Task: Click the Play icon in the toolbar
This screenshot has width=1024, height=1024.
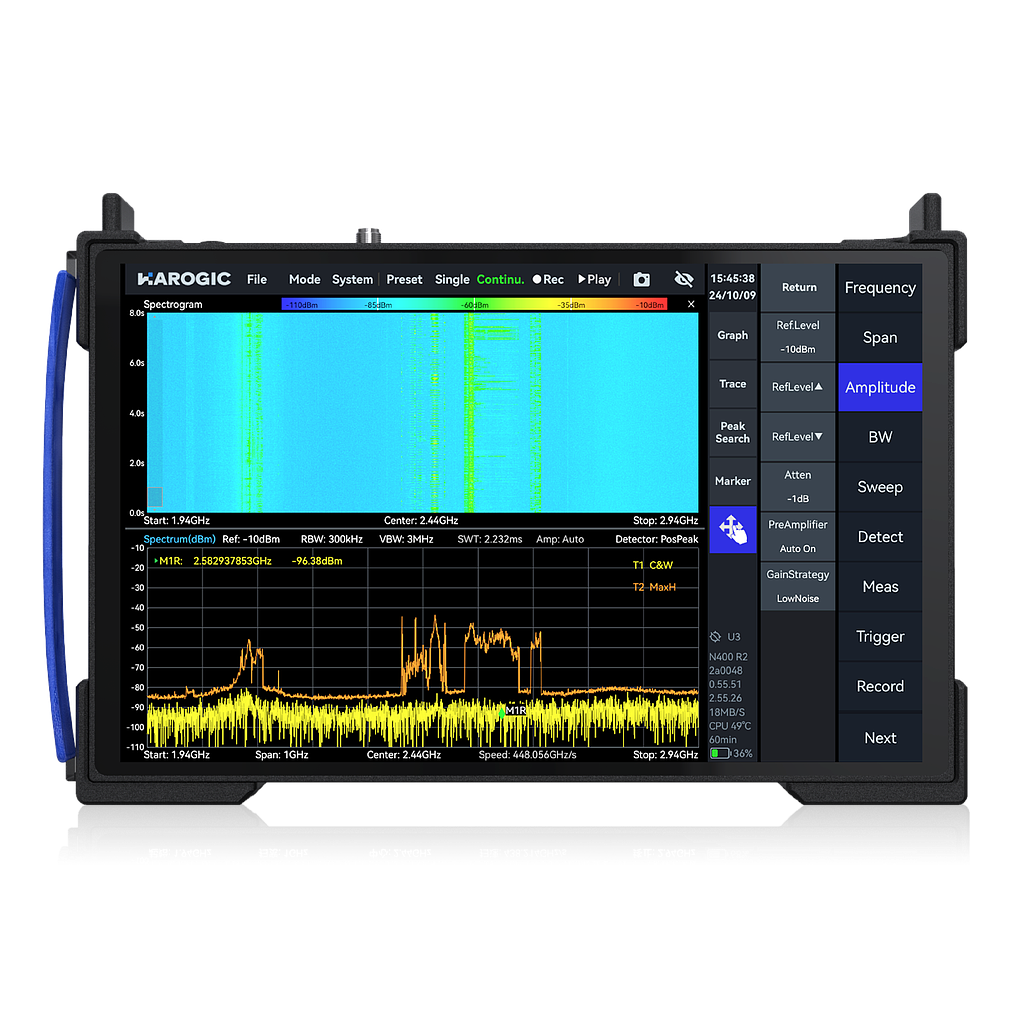Action: [x=594, y=280]
